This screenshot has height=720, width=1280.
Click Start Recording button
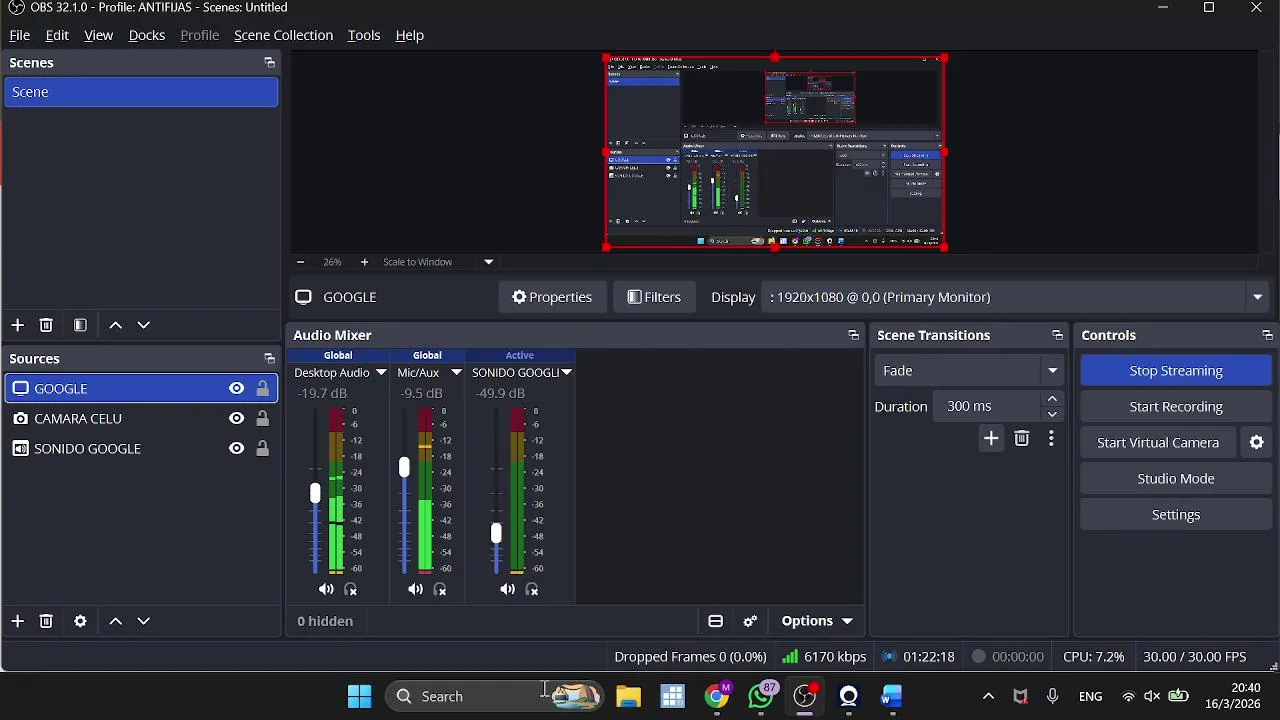1176,407
